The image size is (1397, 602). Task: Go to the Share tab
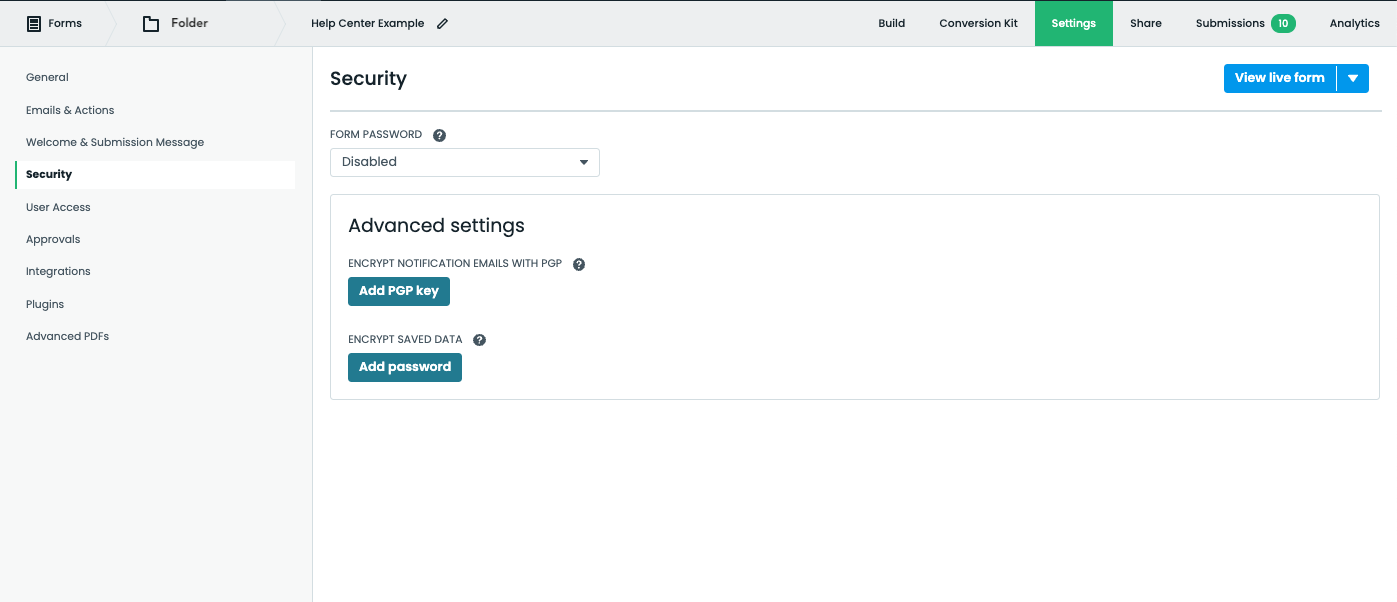coord(1145,23)
